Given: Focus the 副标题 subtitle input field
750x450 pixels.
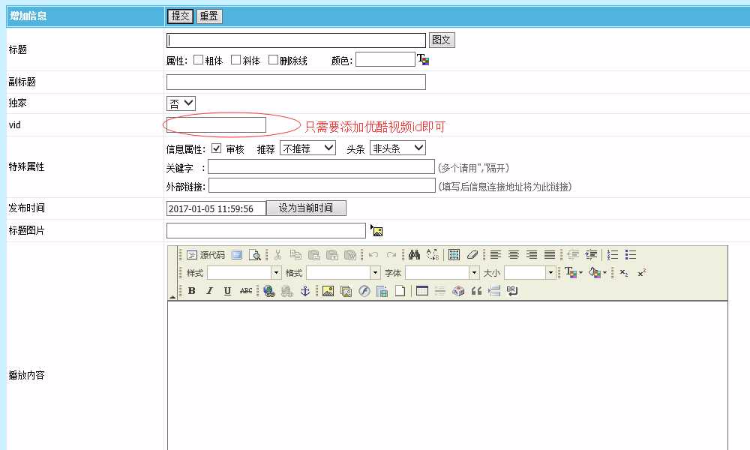Looking at the screenshot, I should [296, 82].
